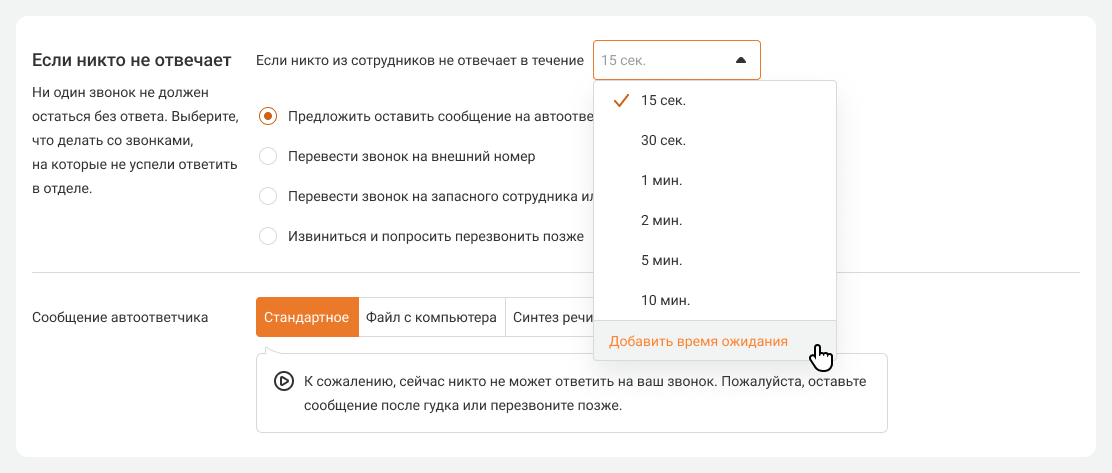Screen dimensions: 1112x473
Task: Choose 1 мин. from the list
Action: click(661, 180)
